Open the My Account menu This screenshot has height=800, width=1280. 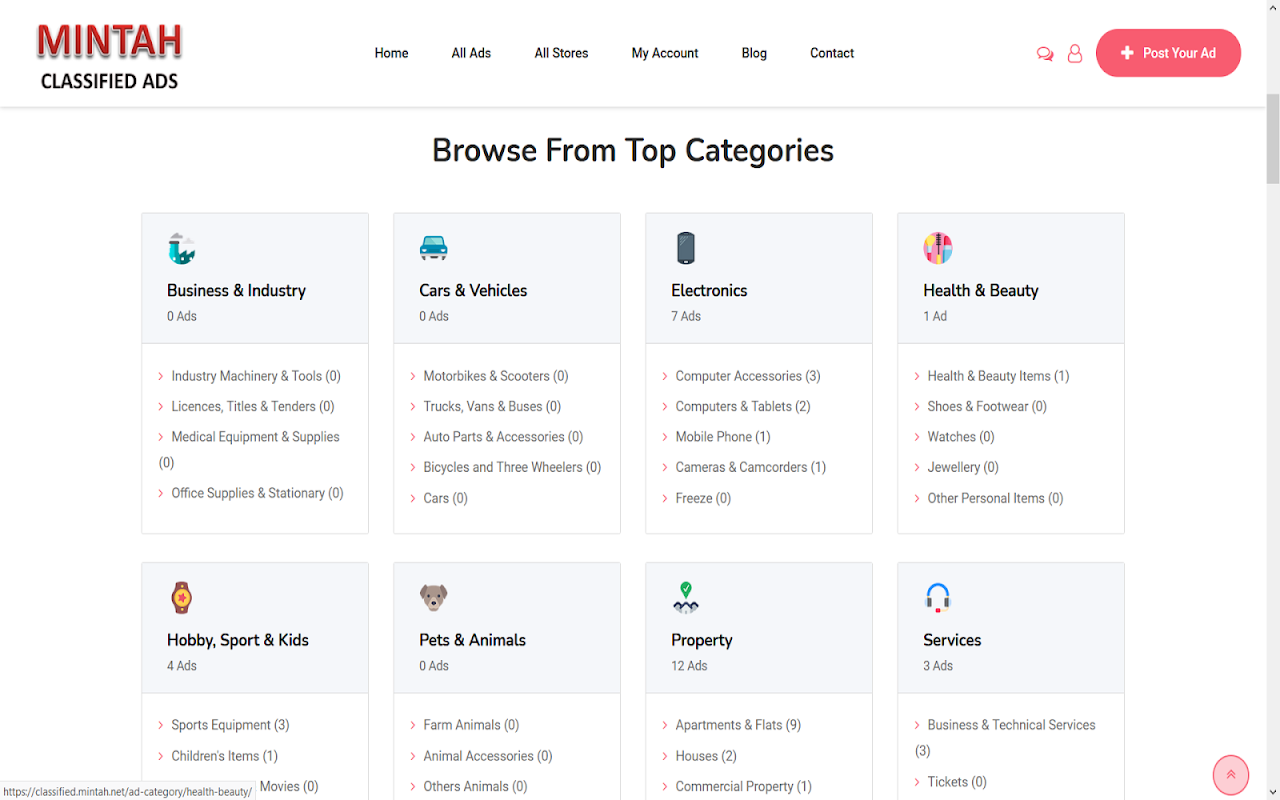pos(665,53)
